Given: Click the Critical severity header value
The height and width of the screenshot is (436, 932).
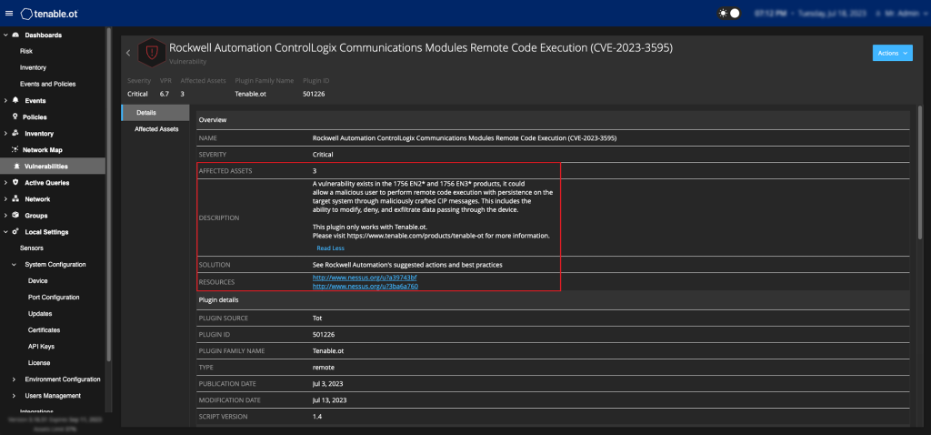Looking at the screenshot, I should point(137,94).
